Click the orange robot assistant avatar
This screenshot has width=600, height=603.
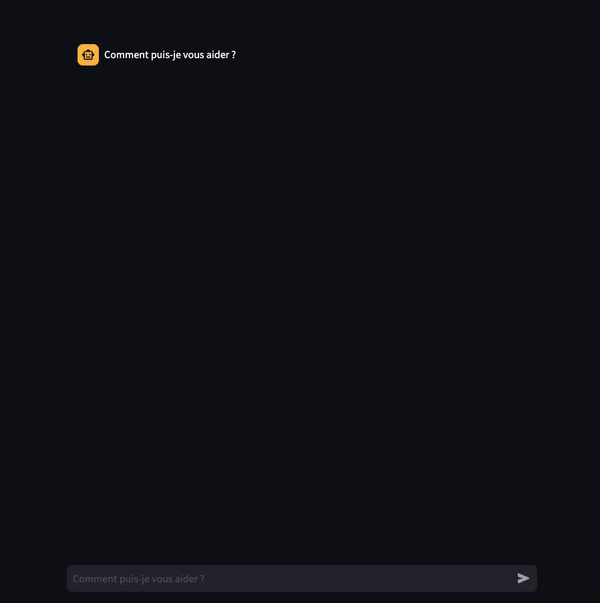click(88, 55)
